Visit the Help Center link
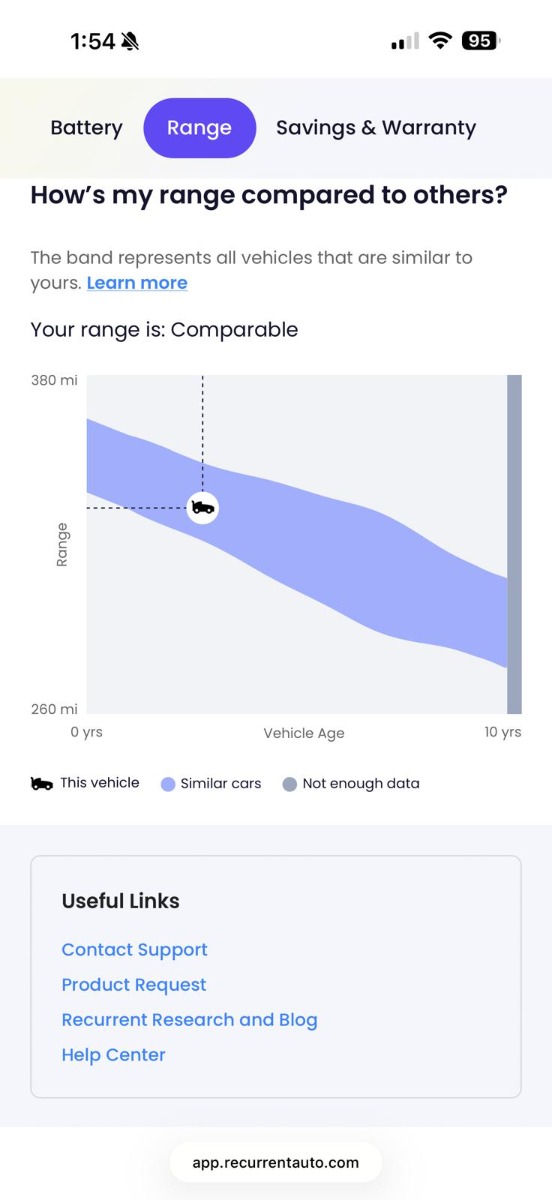552x1200 pixels. 114,1055
